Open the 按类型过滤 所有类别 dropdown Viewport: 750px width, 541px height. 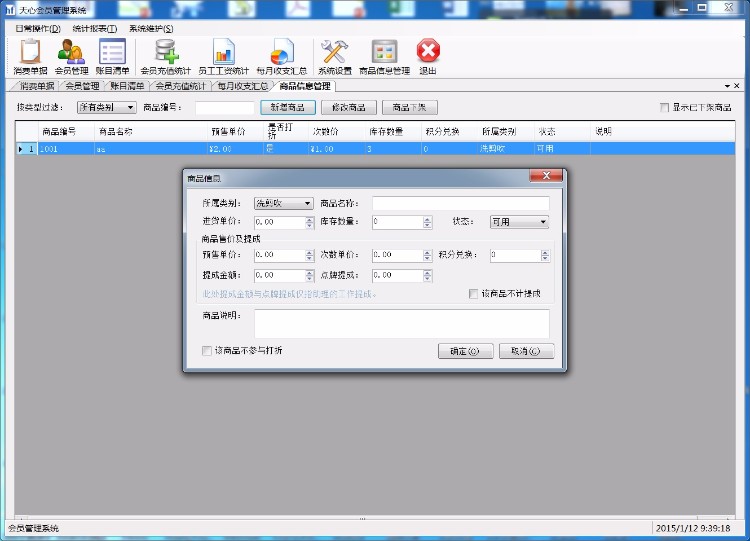point(107,108)
